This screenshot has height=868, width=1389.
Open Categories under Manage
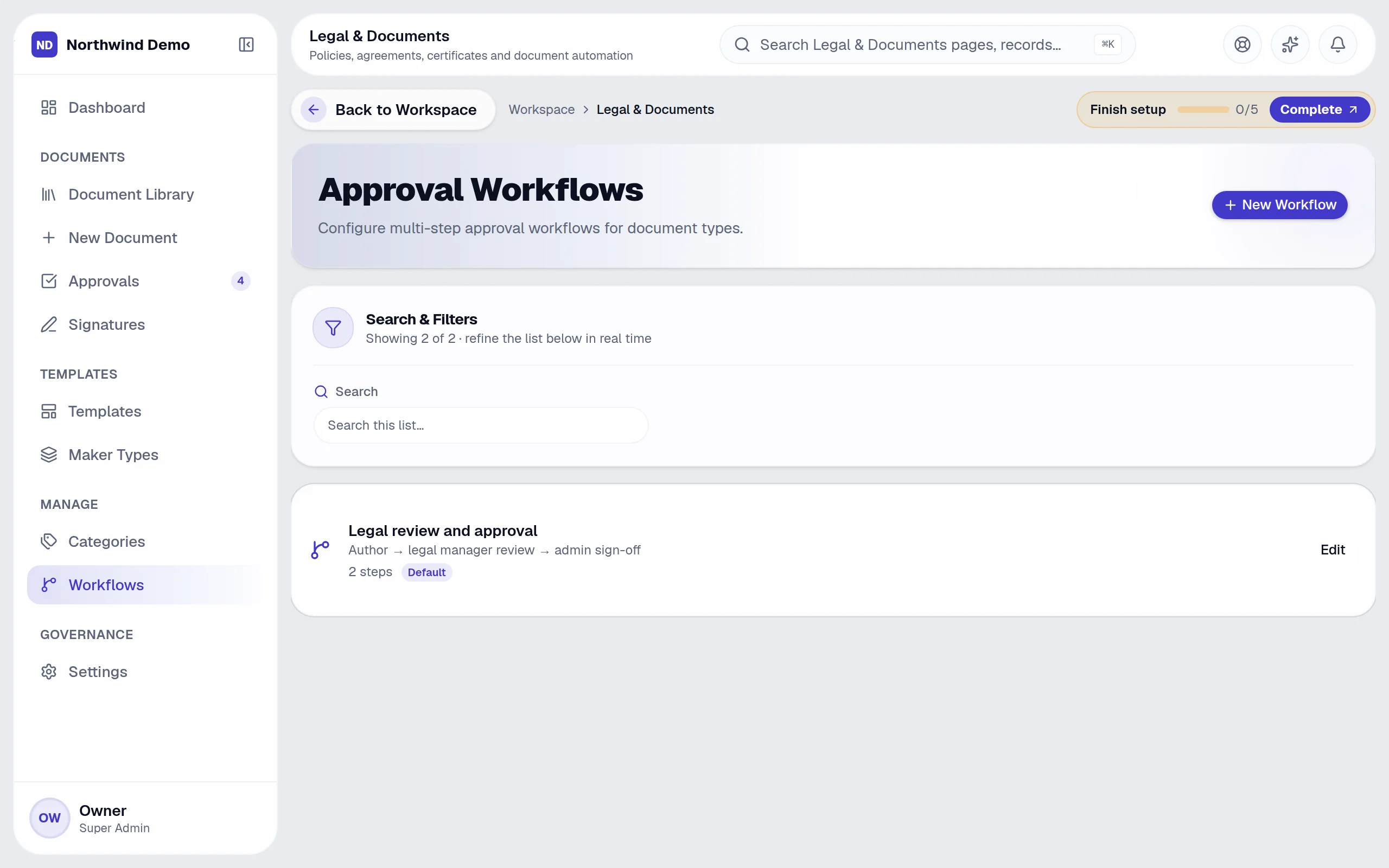(145, 541)
